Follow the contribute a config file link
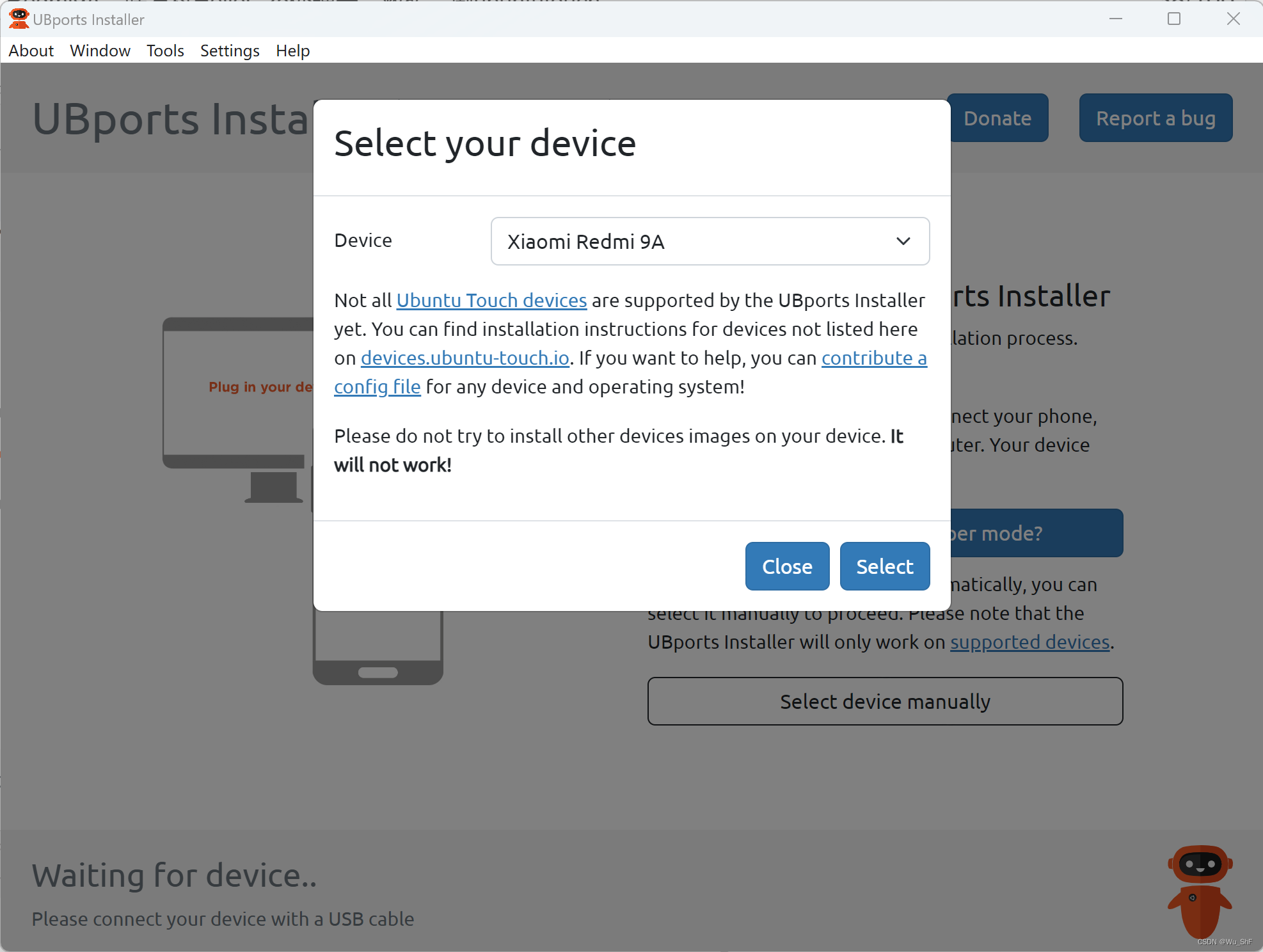Viewport: 1263px width, 952px height. coord(630,372)
